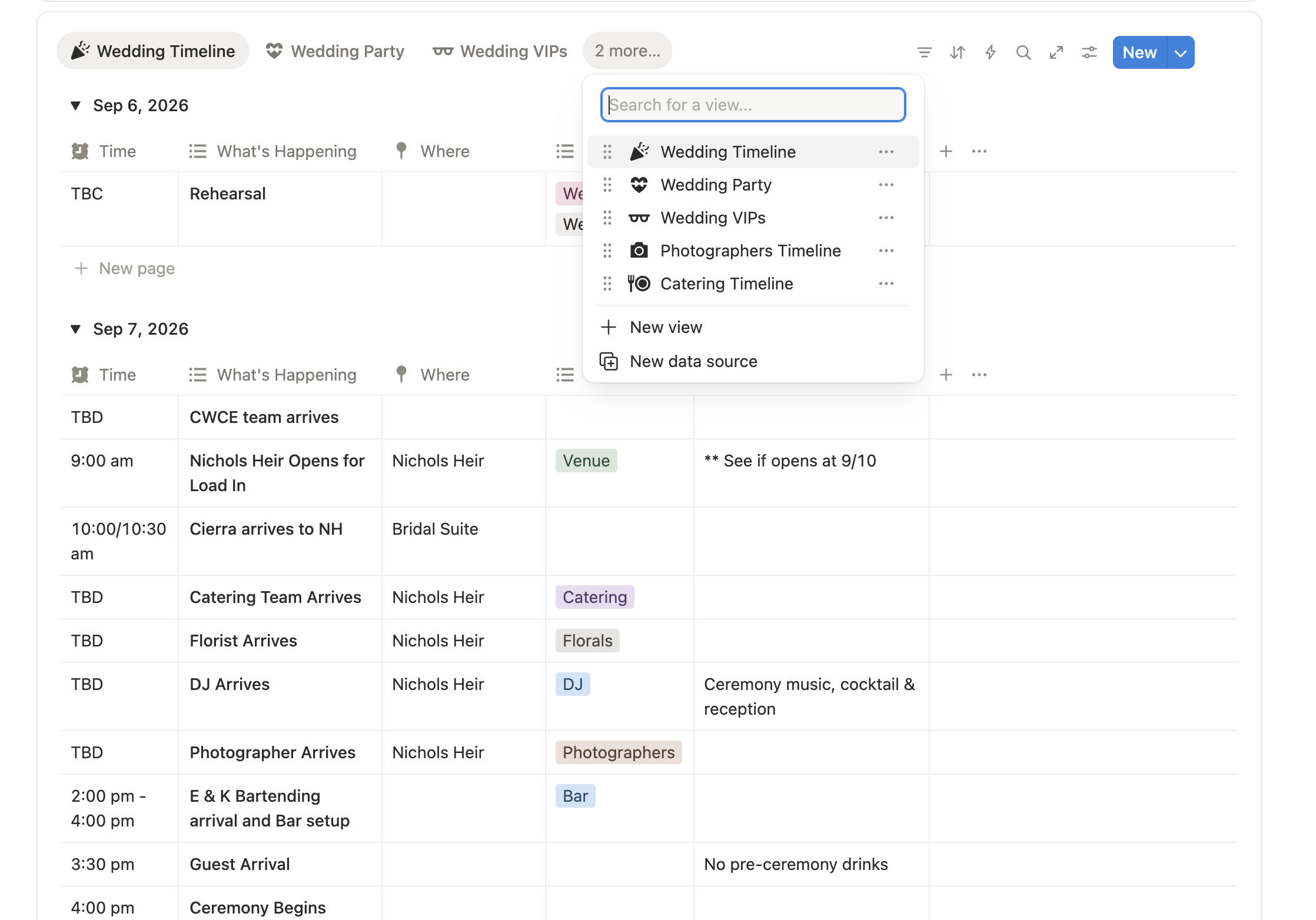Open the sort icon in the toolbar
The height and width of the screenshot is (920, 1316).
click(956, 52)
